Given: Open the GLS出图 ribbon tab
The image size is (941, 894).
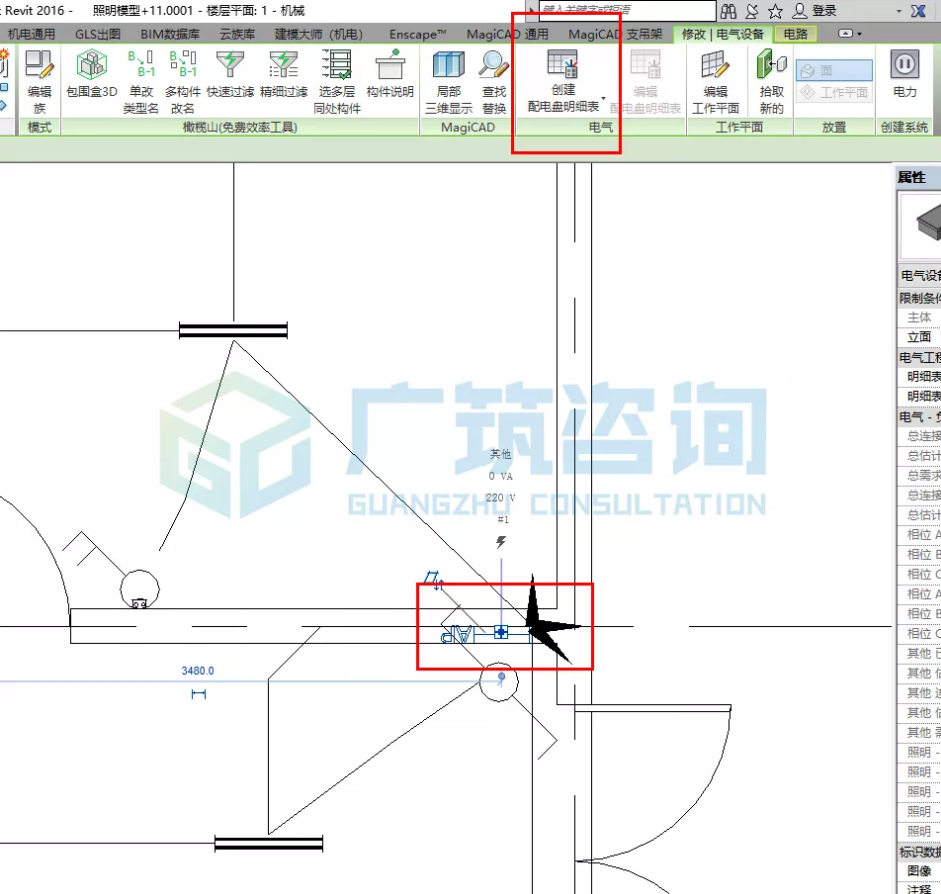Looking at the screenshot, I should [98, 34].
